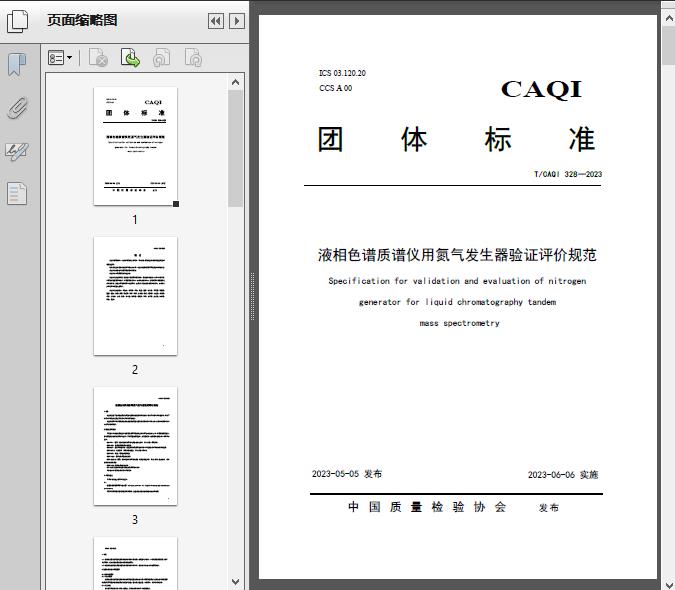Select page 1 thumbnail
675x590 pixels.
135,146
